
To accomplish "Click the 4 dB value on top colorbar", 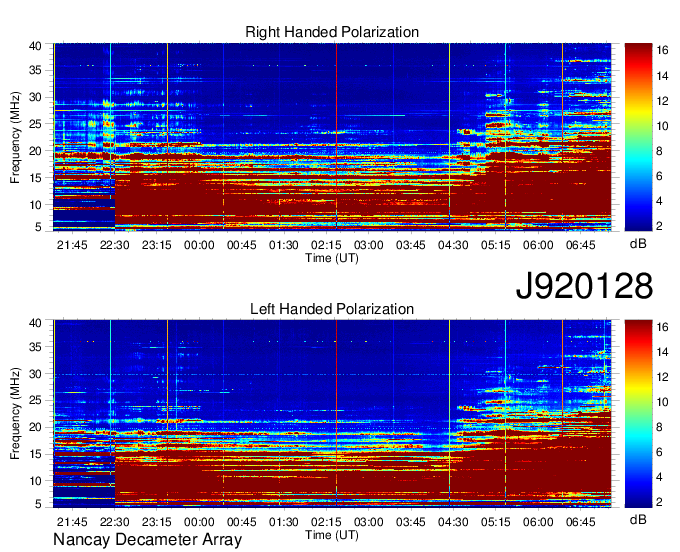I will [659, 201].
